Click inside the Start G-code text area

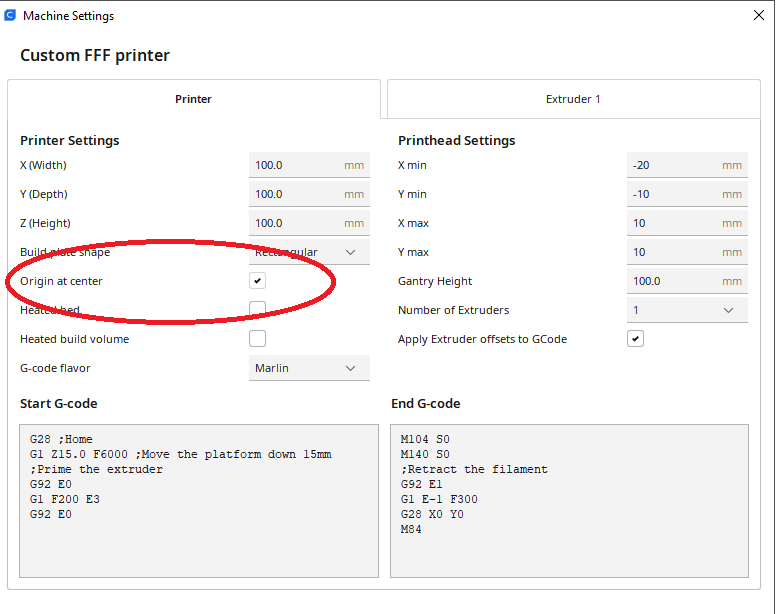(199, 501)
